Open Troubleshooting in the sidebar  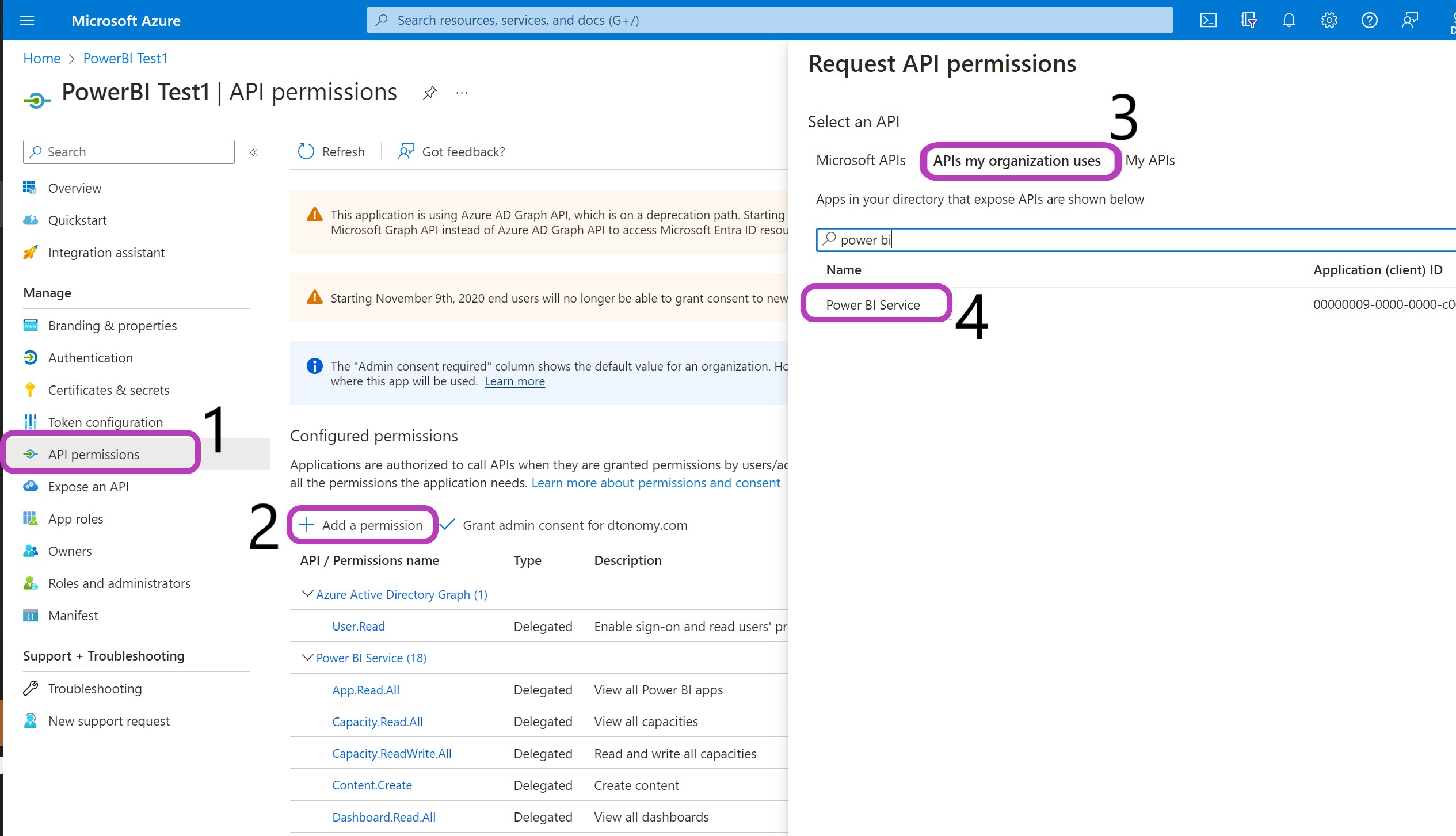95,689
